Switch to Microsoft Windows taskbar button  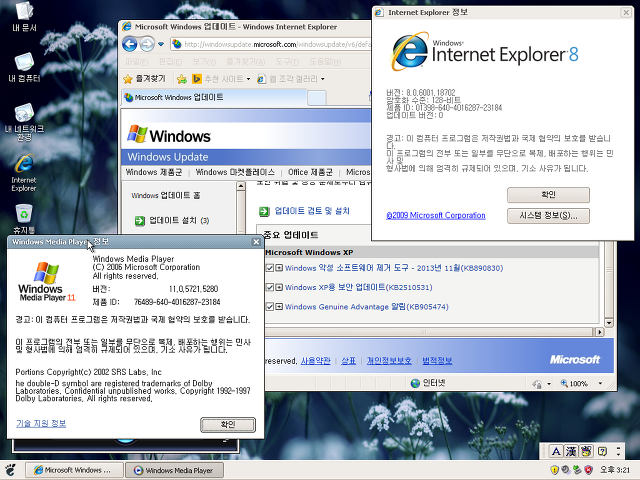74,470
